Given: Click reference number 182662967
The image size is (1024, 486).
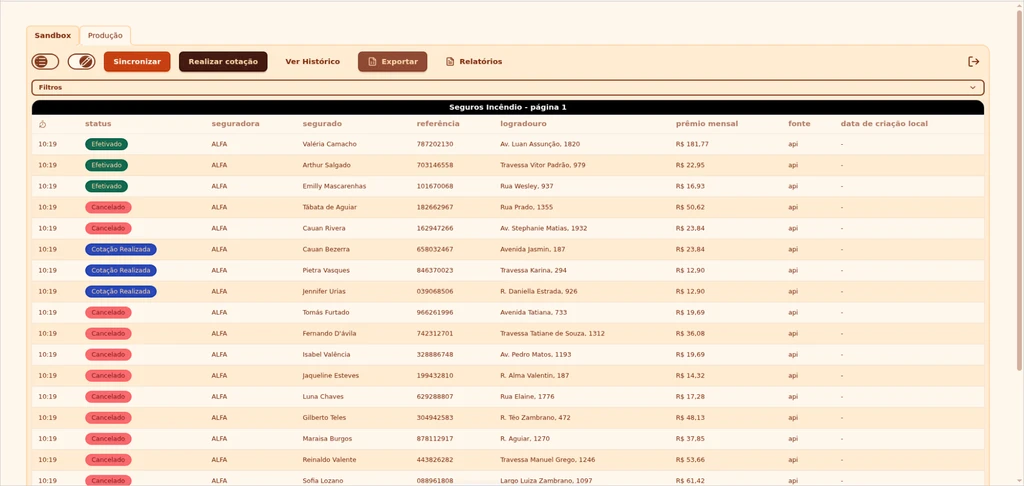Looking at the screenshot, I should click(x=435, y=207).
